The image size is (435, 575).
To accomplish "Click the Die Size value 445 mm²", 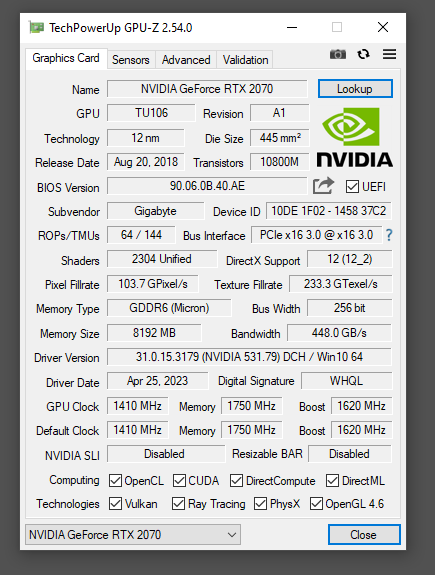I will pos(280,138).
